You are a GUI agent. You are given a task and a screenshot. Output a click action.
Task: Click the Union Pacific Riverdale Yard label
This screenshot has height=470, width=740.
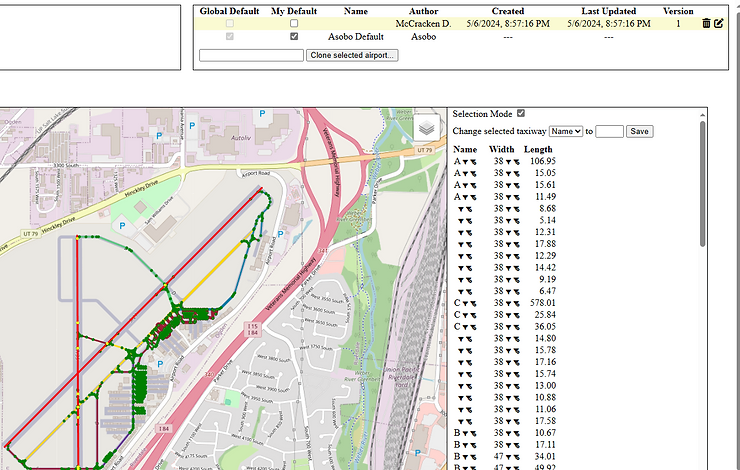pyautogui.click(x=401, y=377)
